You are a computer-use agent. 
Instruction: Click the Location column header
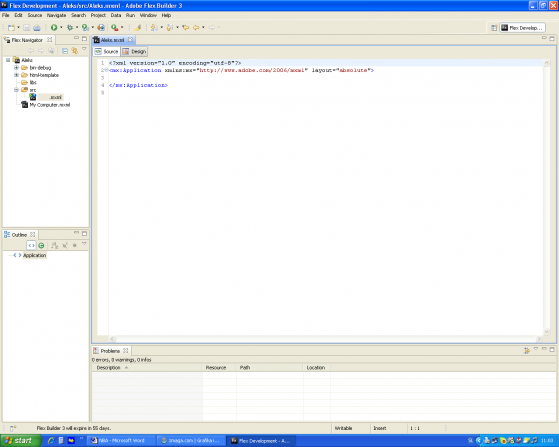[x=317, y=368]
